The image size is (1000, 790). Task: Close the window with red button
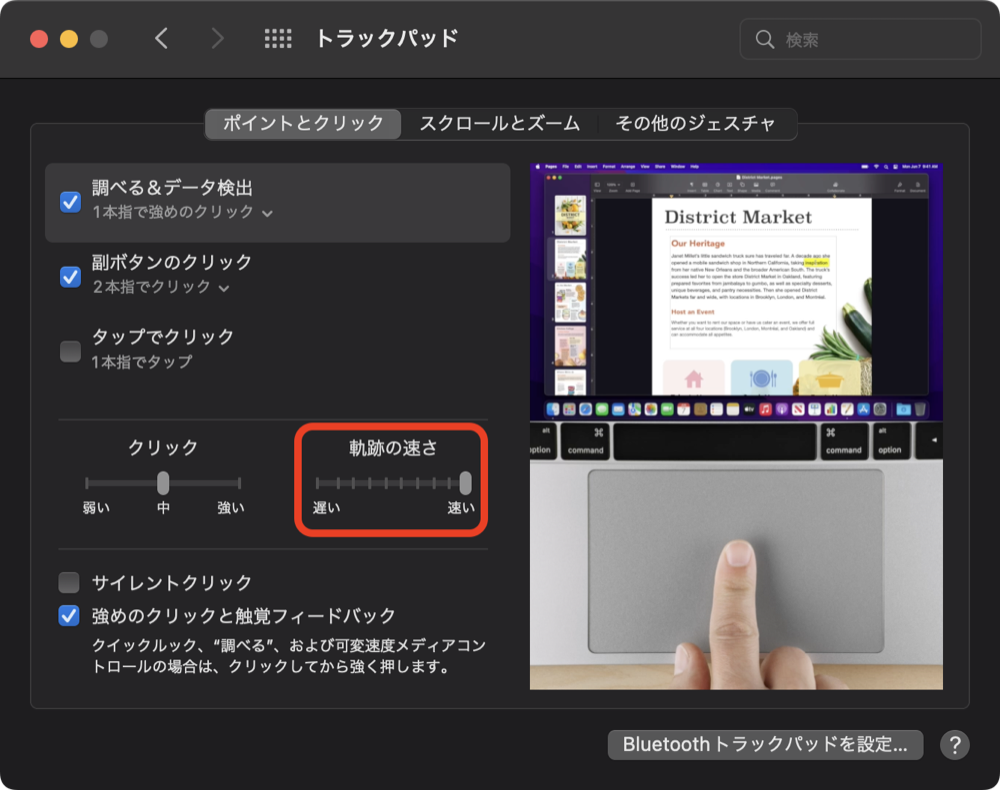(x=39, y=39)
